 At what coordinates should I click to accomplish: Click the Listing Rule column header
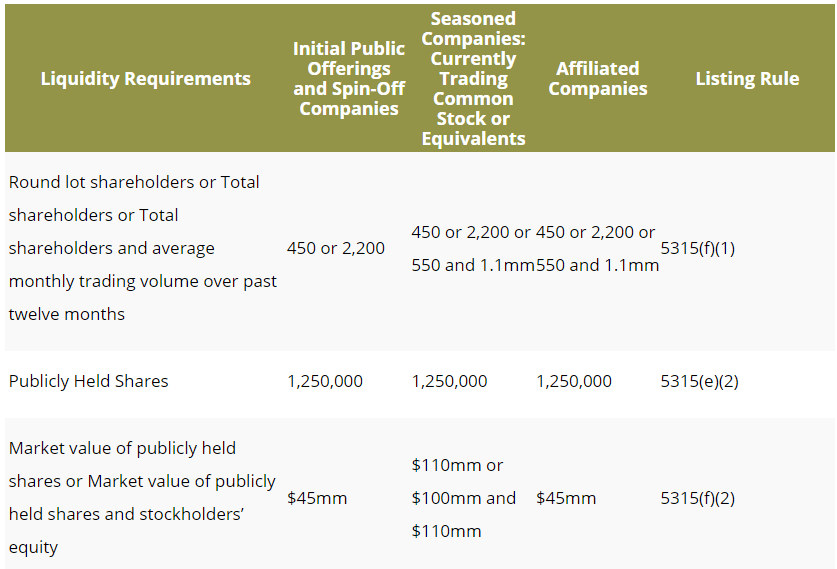click(747, 79)
